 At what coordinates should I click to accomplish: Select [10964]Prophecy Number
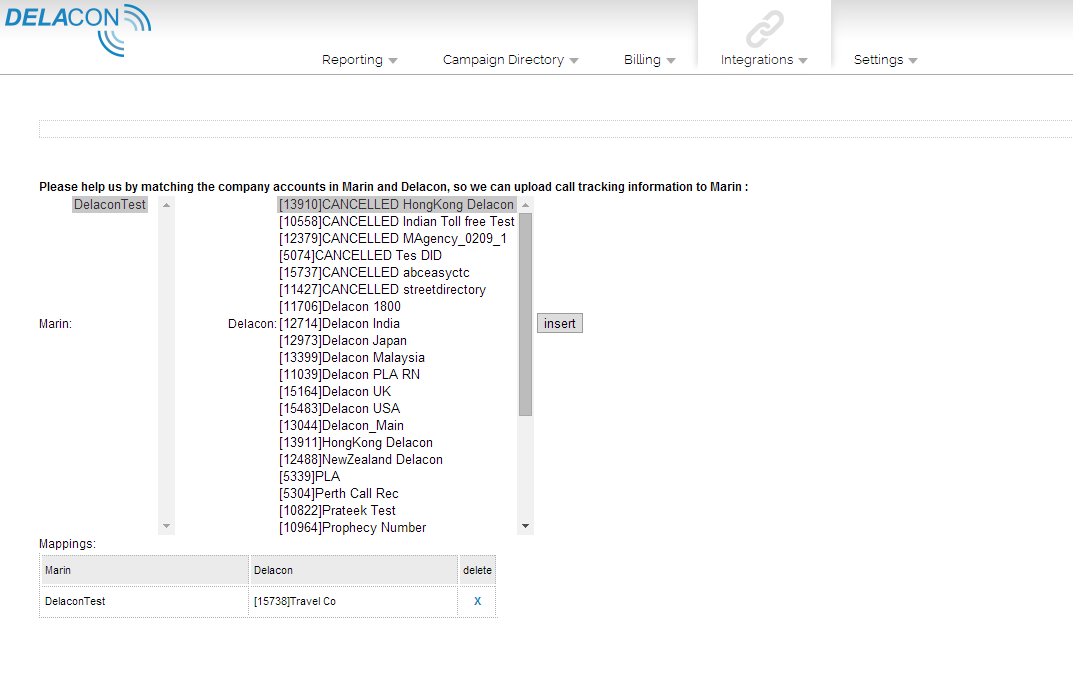pos(397,527)
